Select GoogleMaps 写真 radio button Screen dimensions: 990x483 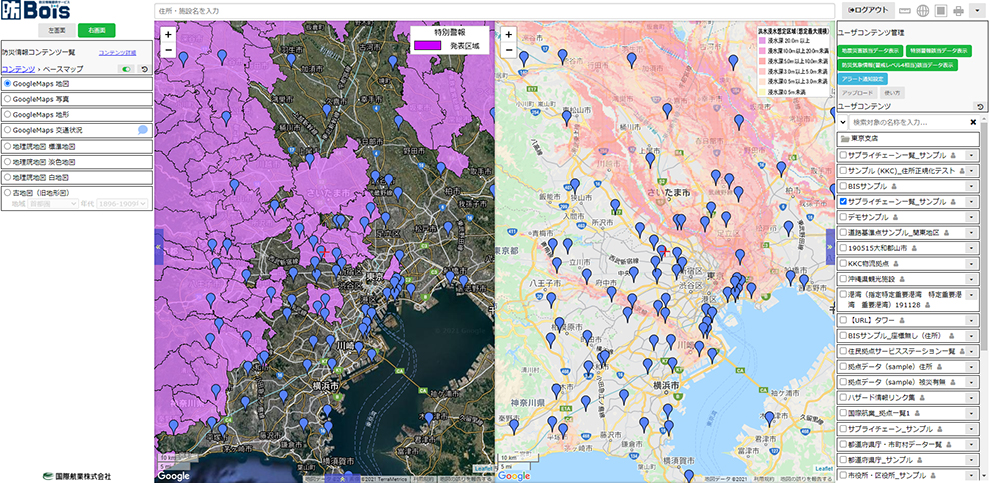8,99
